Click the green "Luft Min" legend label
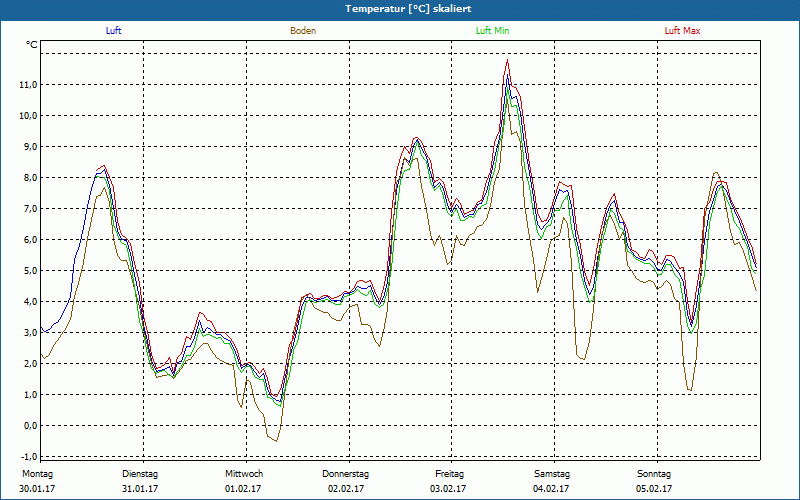 tap(493, 31)
